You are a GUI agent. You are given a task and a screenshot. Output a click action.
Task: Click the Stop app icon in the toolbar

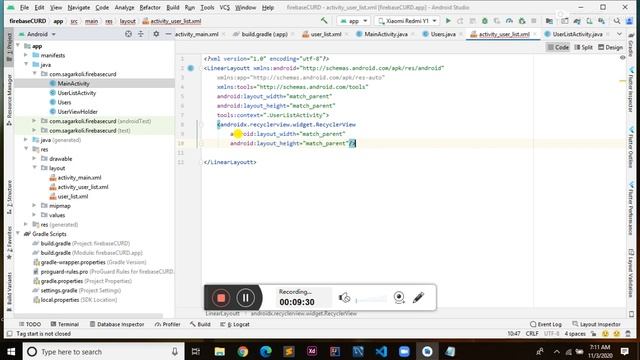coord(533,21)
